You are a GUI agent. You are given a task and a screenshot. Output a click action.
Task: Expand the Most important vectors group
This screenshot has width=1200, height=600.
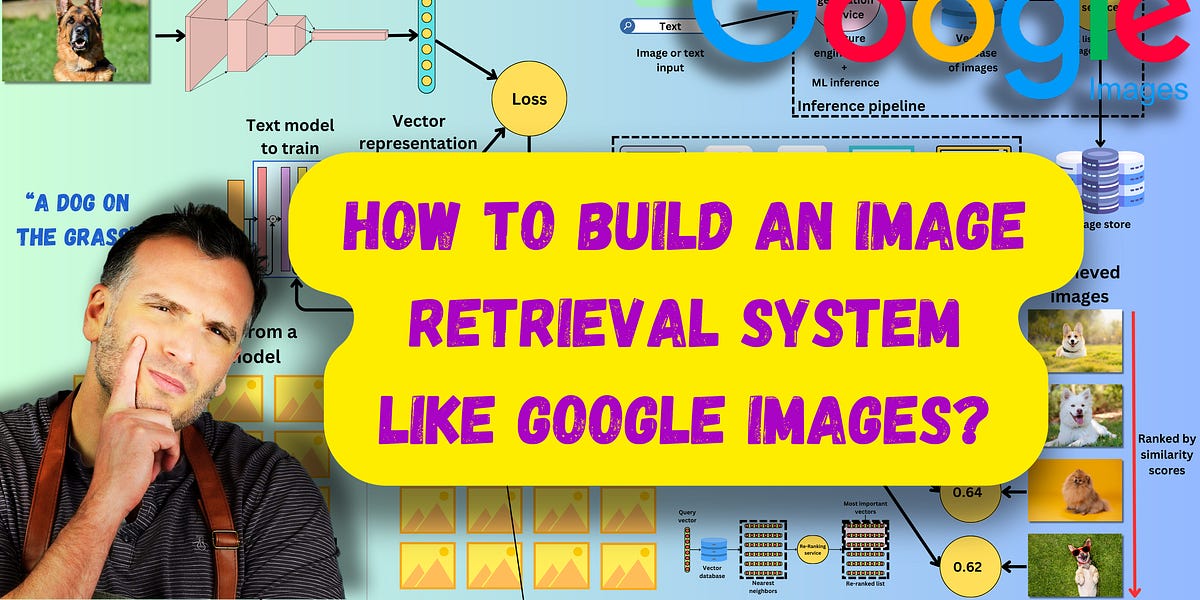pos(865,535)
